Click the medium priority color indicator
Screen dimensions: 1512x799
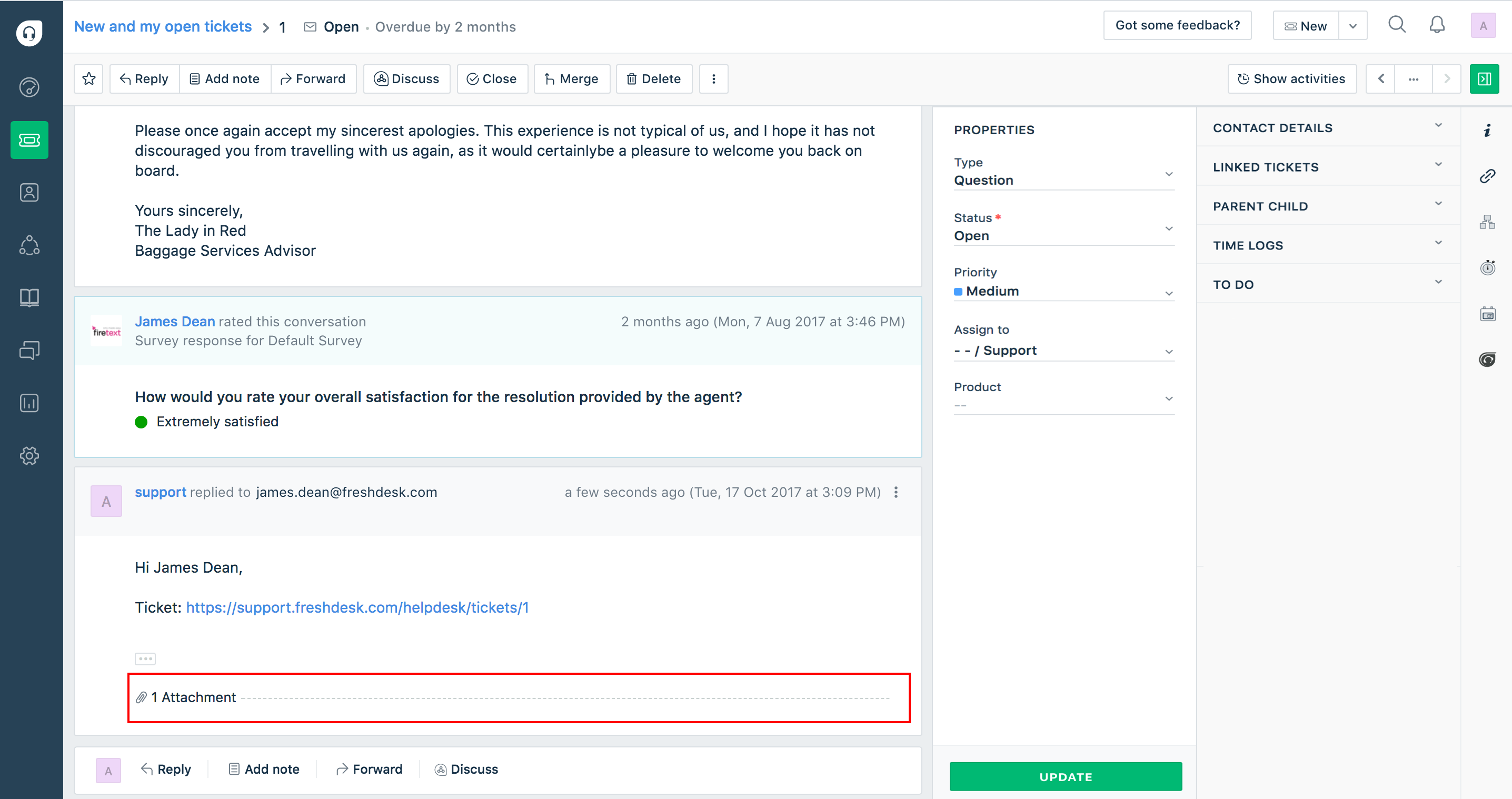click(957, 290)
